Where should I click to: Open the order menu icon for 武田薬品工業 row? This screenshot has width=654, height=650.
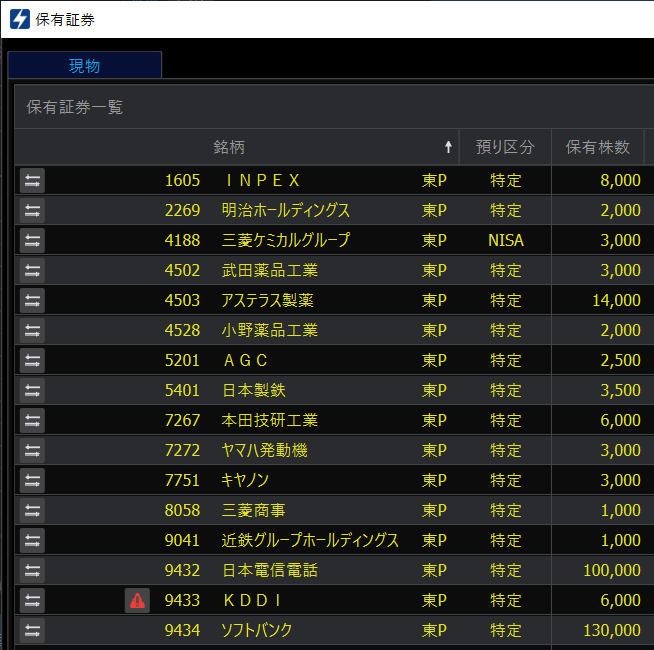click(32, 271)
